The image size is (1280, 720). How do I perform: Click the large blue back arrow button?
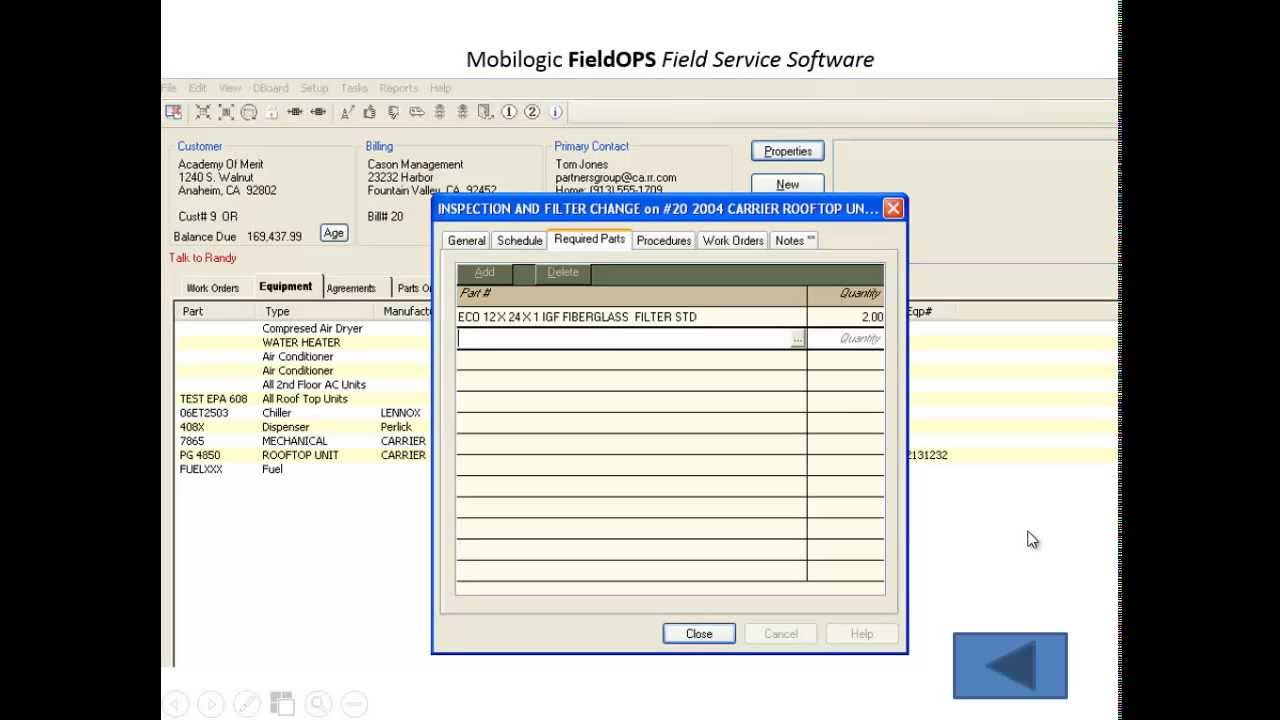pyautogui.click(x=1010, y=666)
